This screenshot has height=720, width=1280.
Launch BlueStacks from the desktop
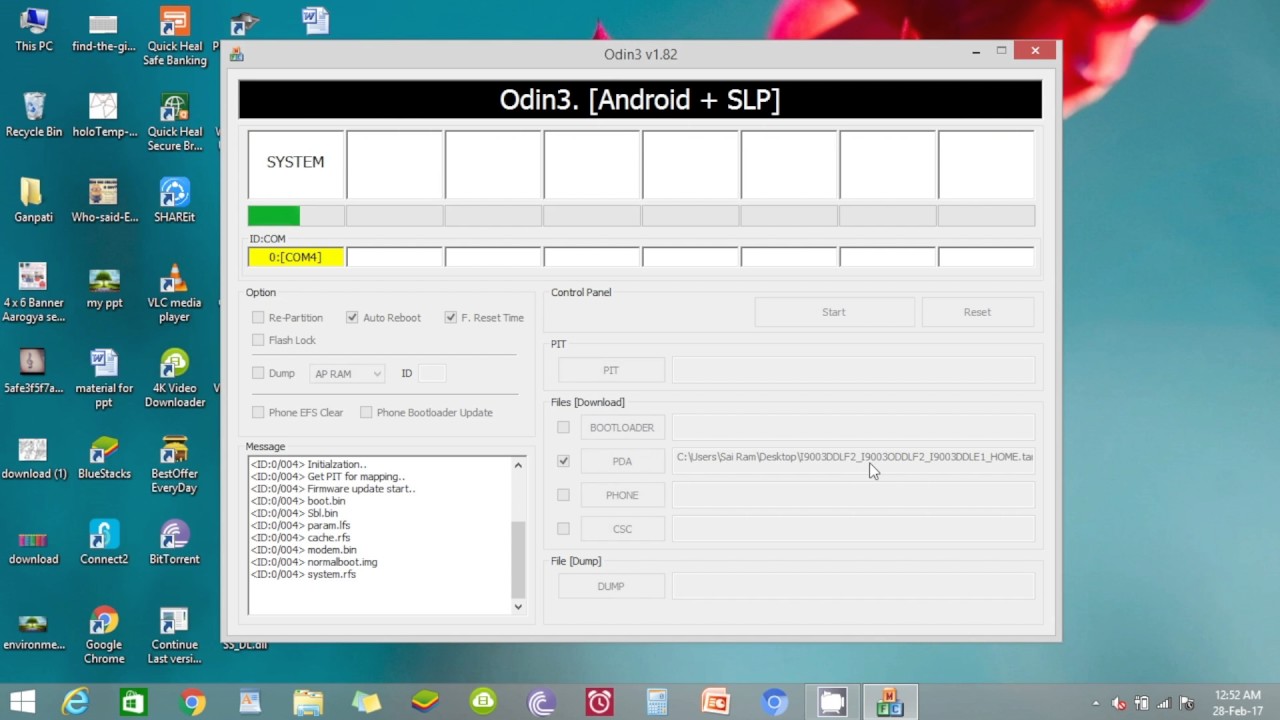click(104, 457)
